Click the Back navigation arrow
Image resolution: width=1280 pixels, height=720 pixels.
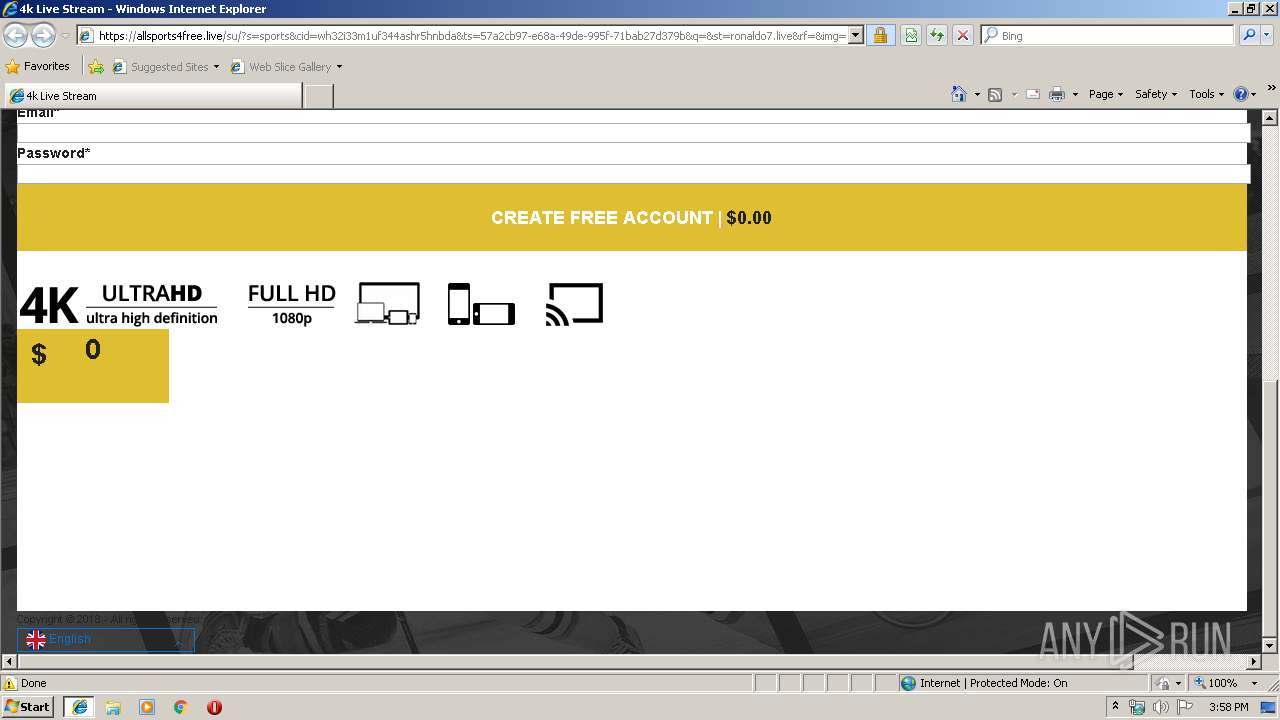click(x=15, y=36)
